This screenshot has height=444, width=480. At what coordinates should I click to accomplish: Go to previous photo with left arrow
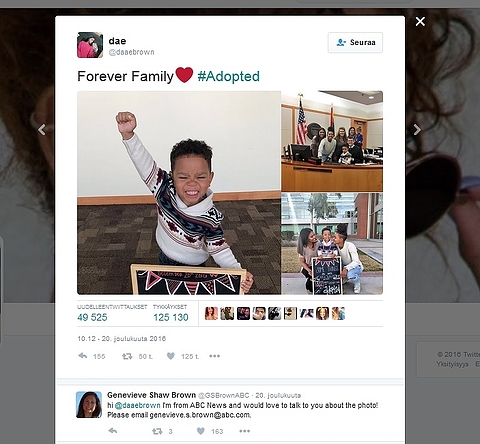[42, 129]
